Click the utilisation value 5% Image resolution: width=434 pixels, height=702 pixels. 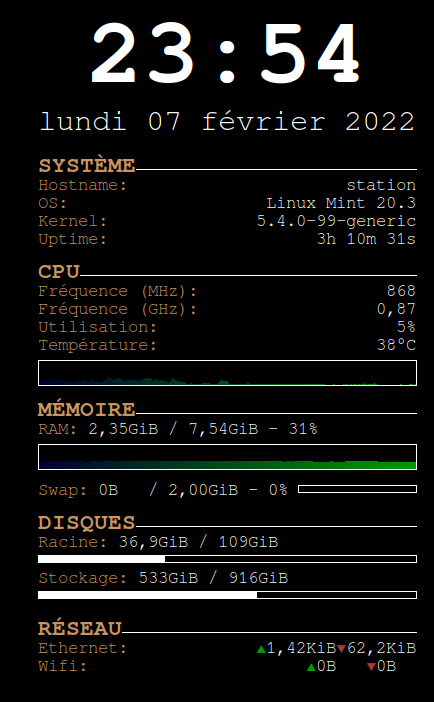tap(406, 327)
